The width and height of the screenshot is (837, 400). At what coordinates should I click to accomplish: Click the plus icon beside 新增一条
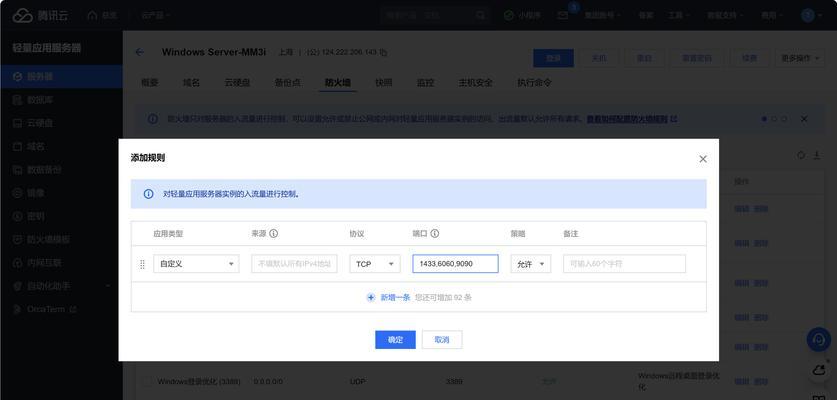point(371,297)
